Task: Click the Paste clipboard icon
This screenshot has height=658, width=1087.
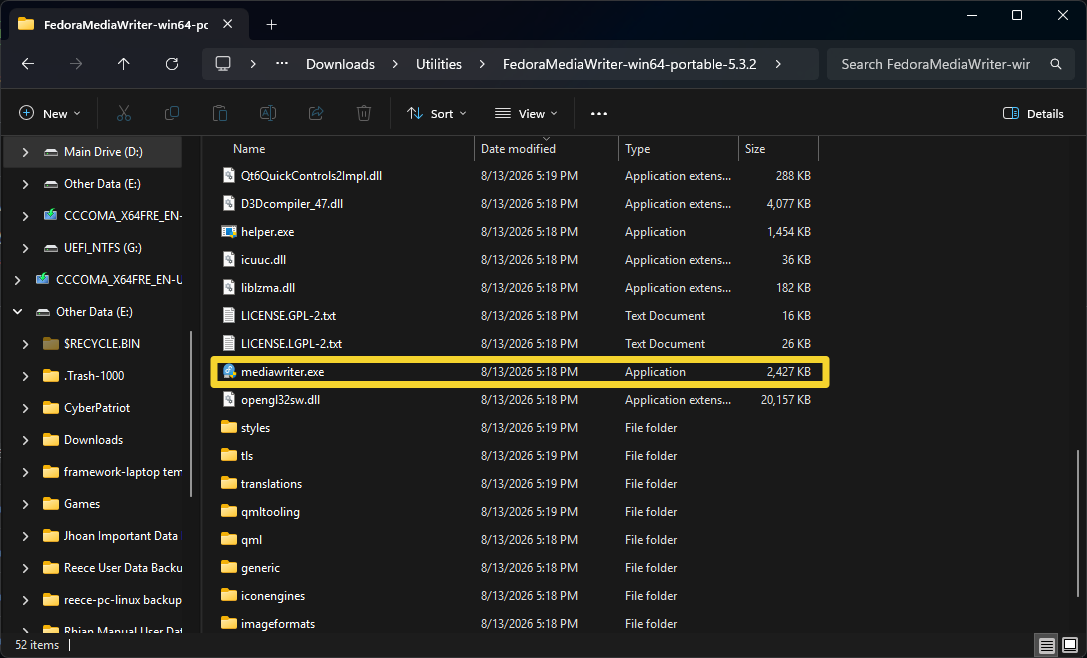Action: [x=220, y=113]
